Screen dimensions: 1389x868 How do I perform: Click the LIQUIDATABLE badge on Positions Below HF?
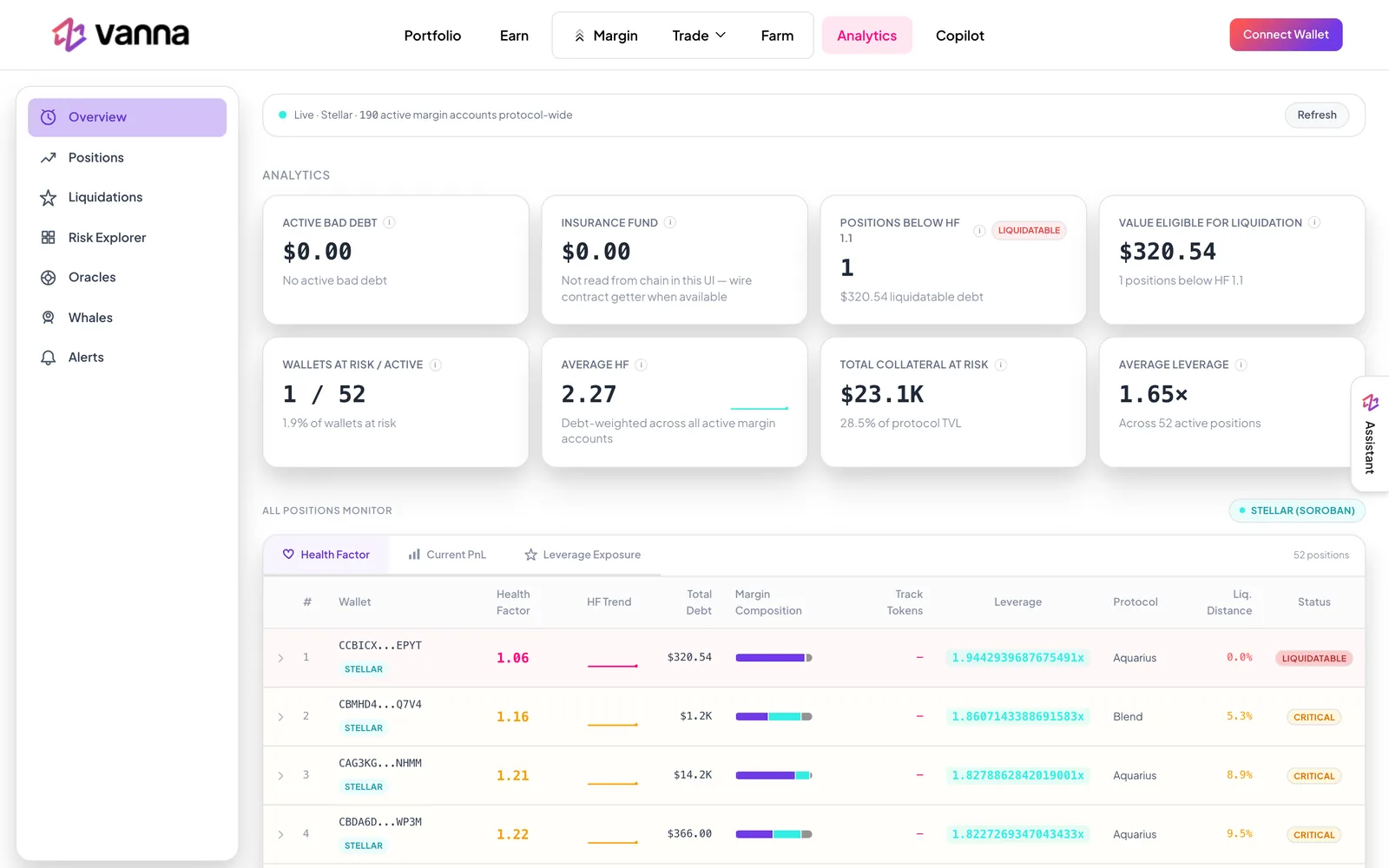[1029, 231]
